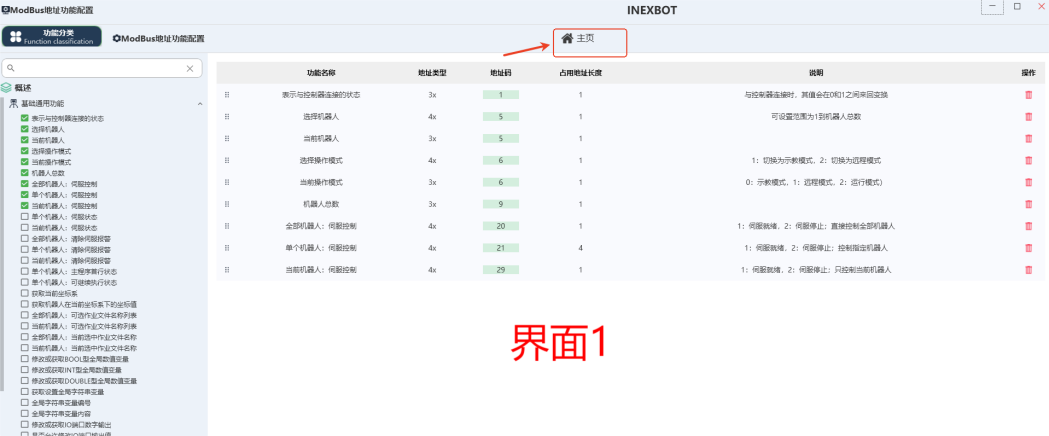Click the 概述 overview icon
The width and height of the screenshot is (1049, 436).
point(7,88)
